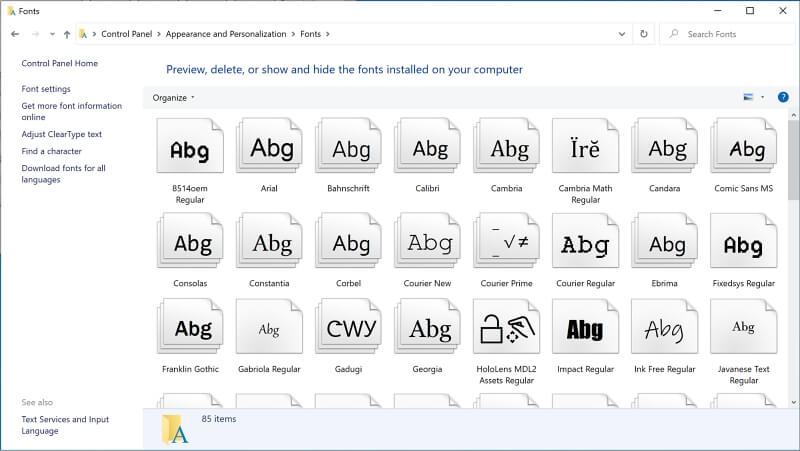Select the Consolas font icon
This screenshot has width=800, height=451.
190,241
